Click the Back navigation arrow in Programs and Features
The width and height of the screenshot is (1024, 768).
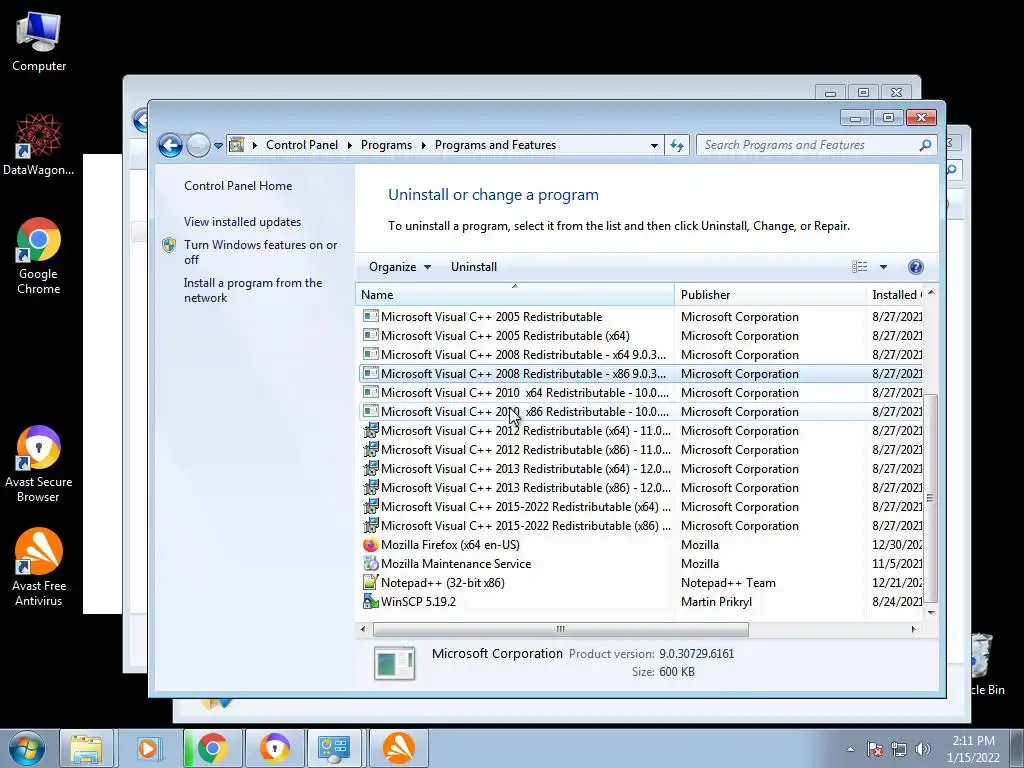click(170, 145)
